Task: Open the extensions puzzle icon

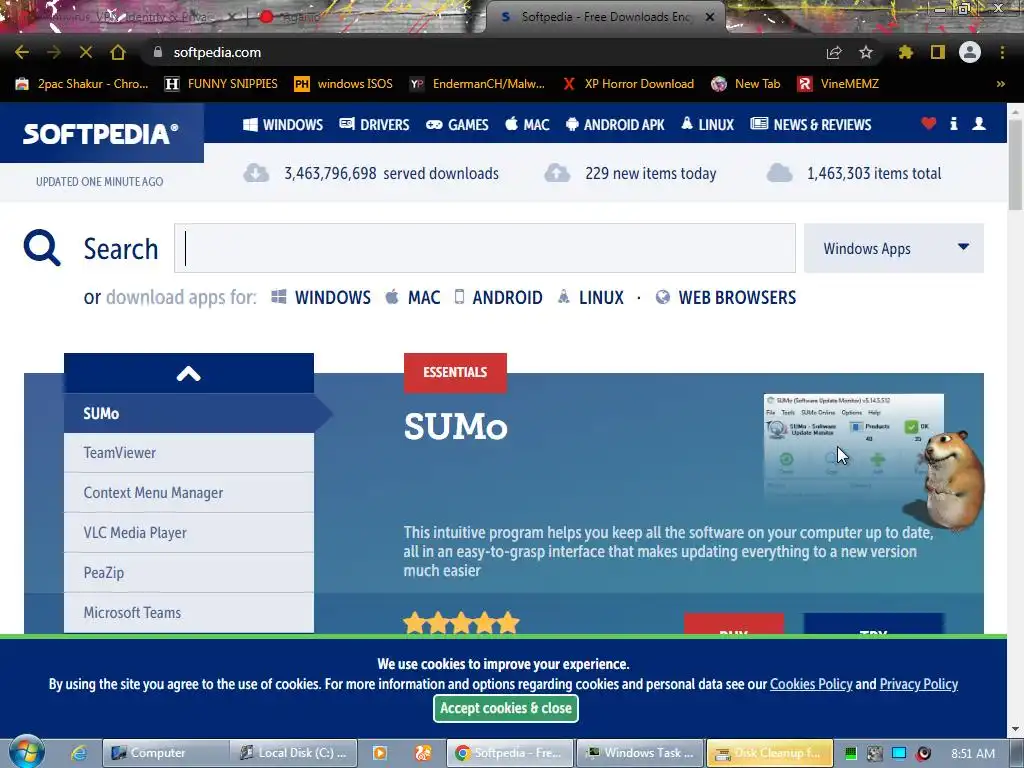Action: click(906, 52)
